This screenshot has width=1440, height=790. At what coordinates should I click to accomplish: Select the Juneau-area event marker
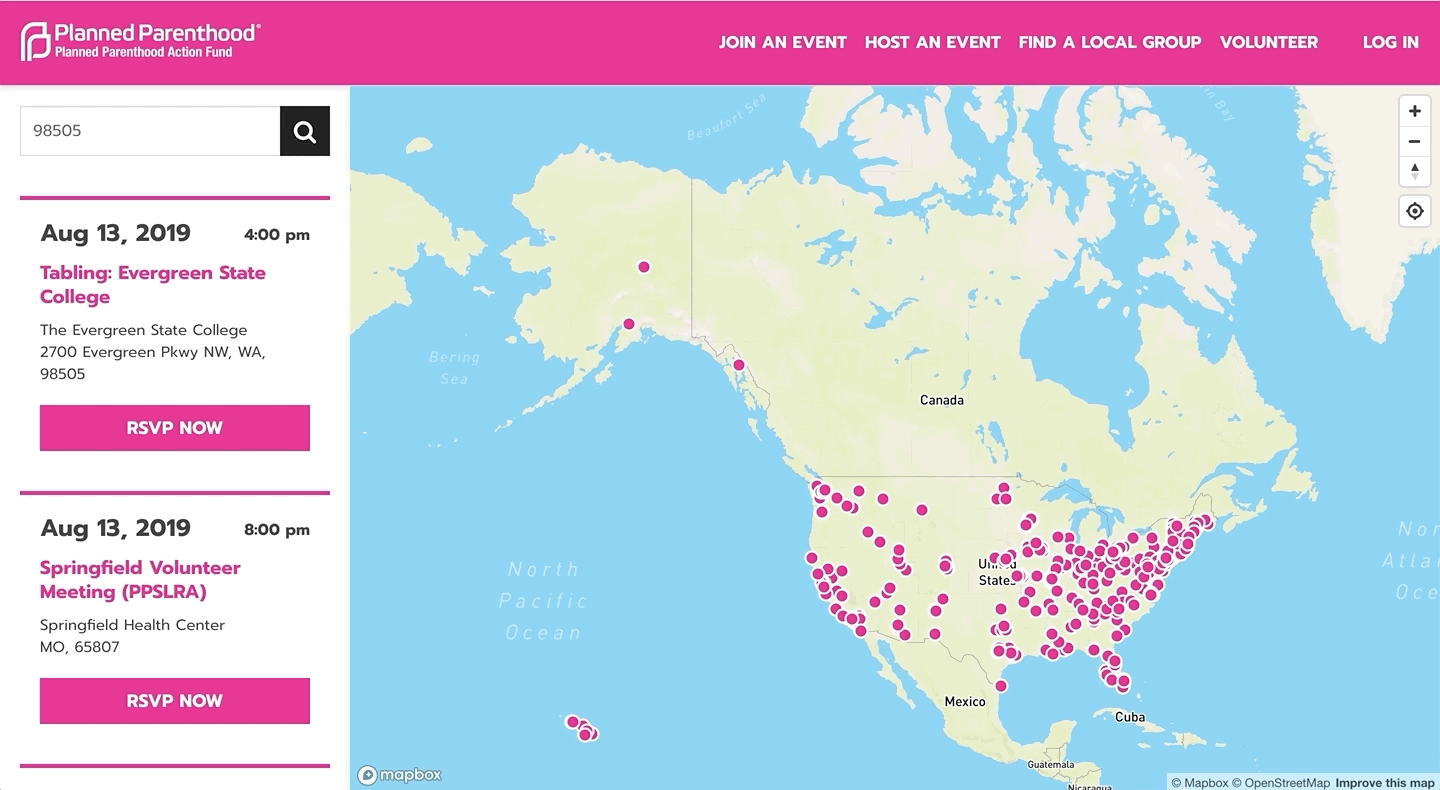(739, 365)
